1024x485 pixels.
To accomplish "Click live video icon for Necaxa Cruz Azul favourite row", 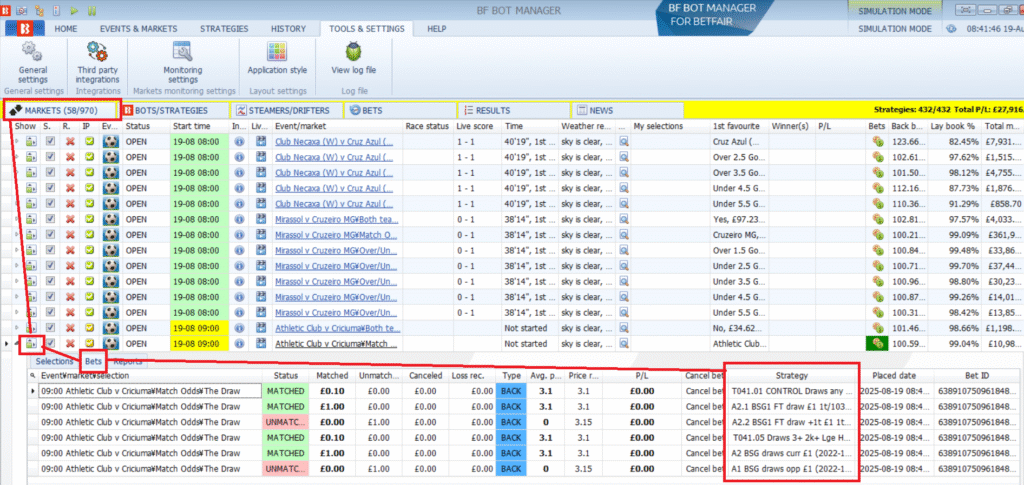I will tap(263, 140).
